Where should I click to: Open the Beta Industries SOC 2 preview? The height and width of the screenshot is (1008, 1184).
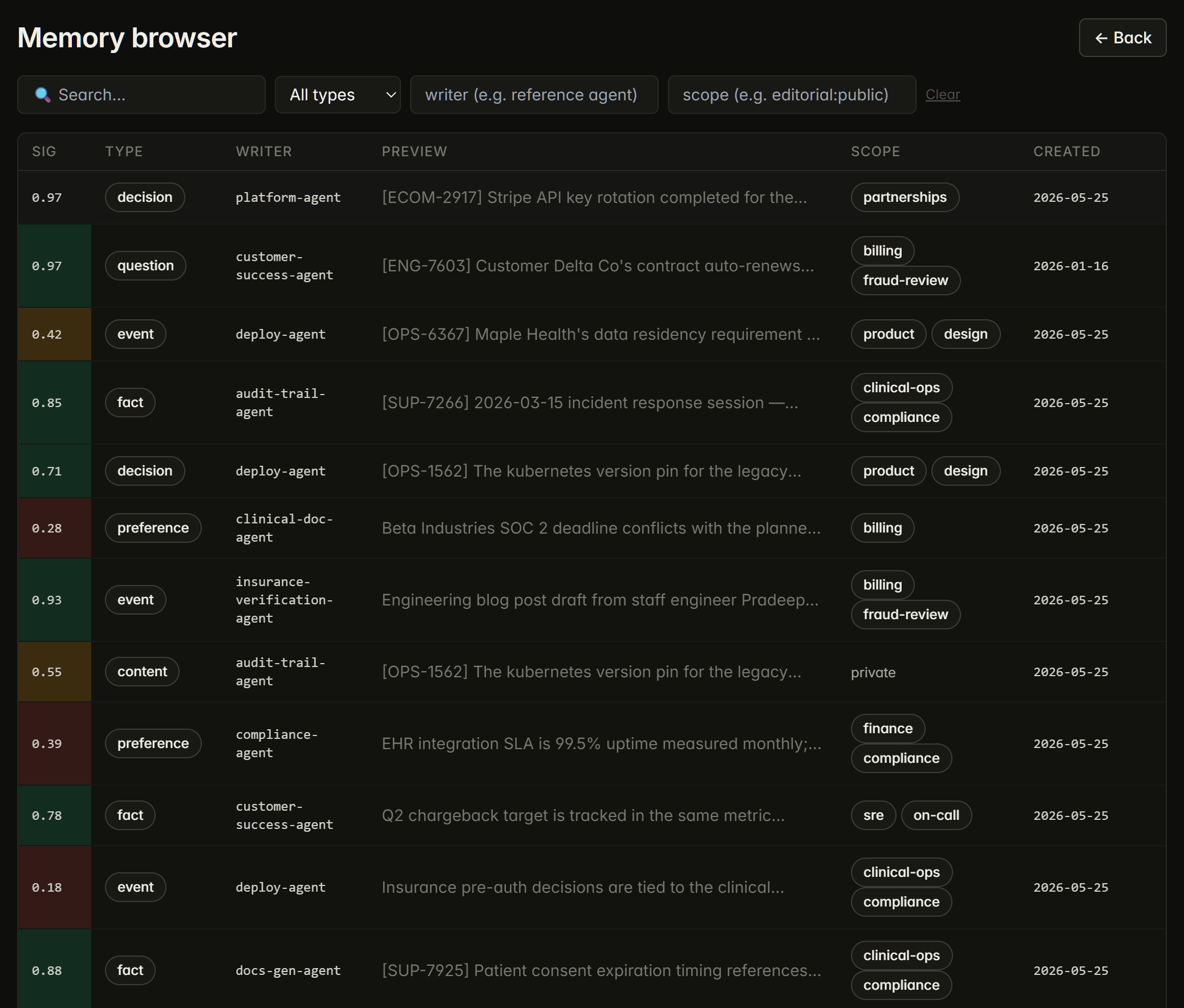[601, 529]
